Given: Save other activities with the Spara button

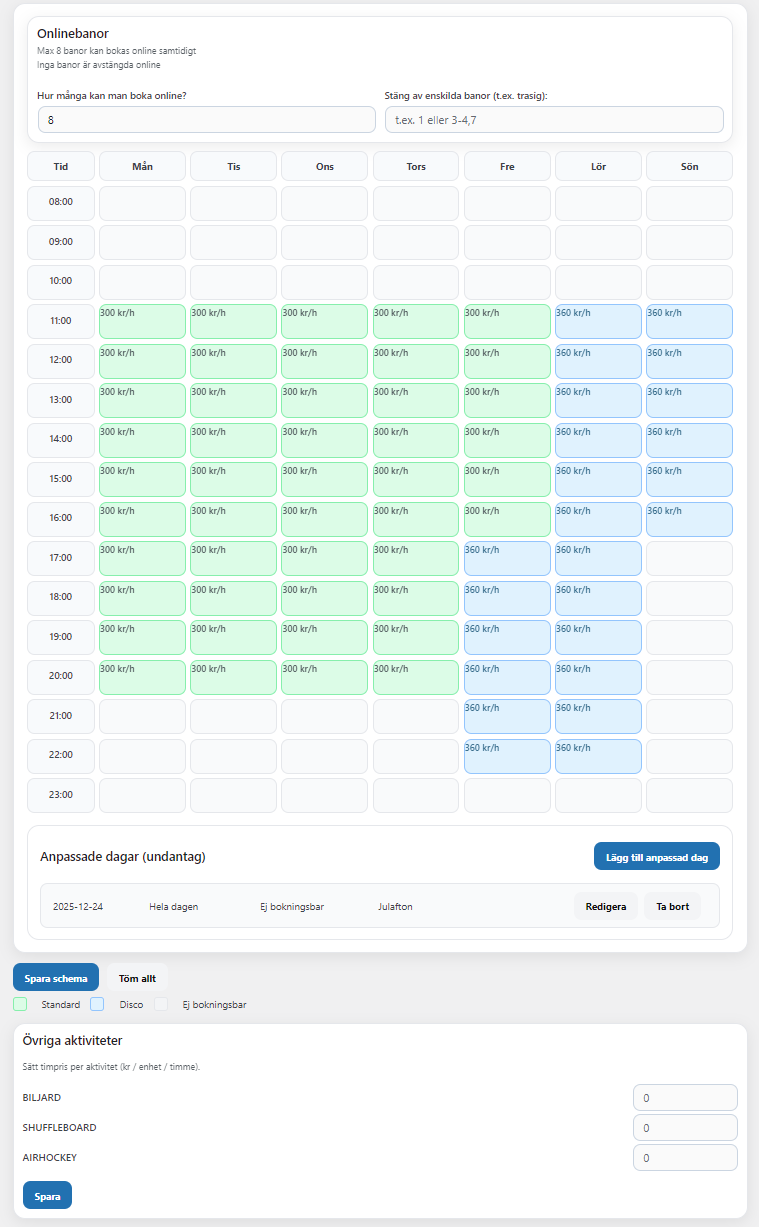Looking at the screenshot, I should pyautogui.click(x=47, y=1195).
